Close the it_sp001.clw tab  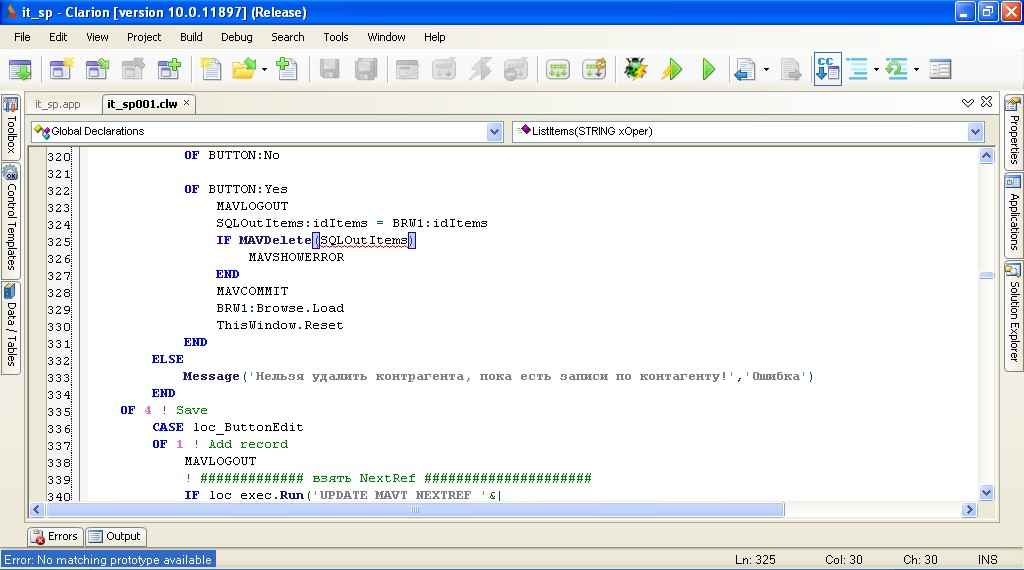[186, 103]
